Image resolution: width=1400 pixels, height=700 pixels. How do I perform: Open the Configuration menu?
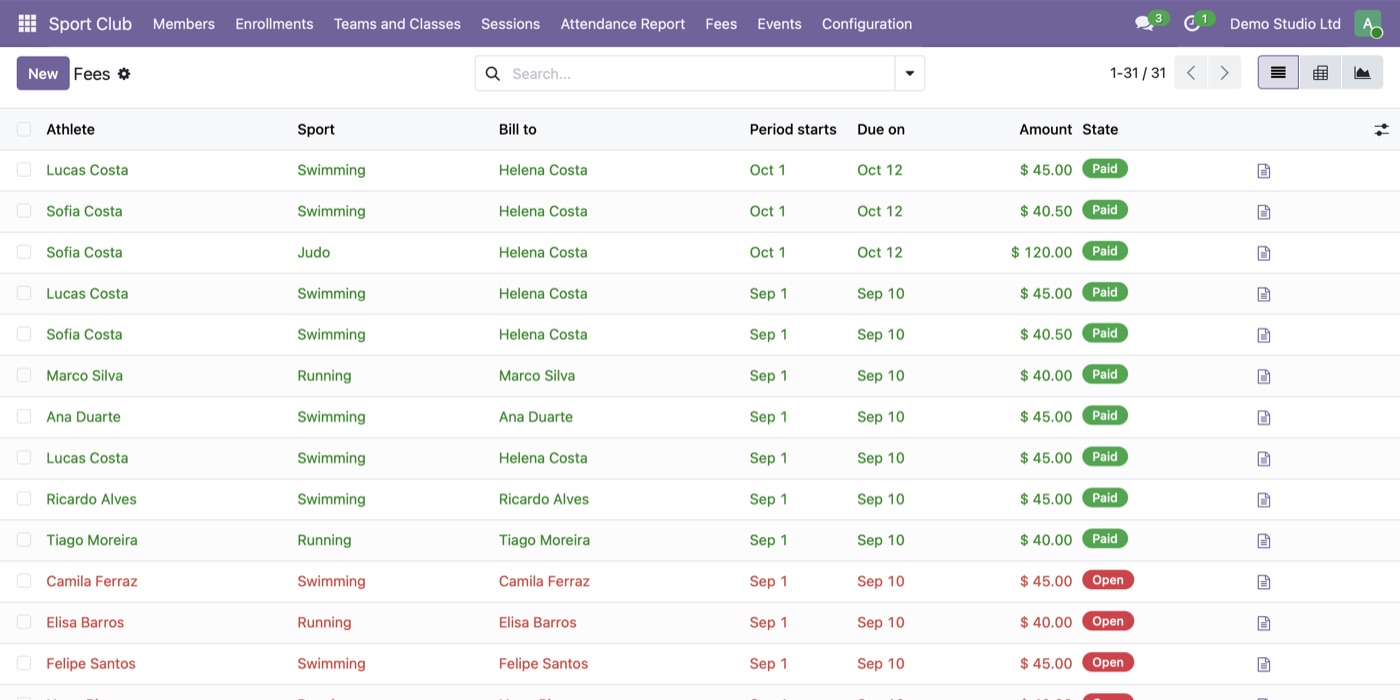tap(867, 23)
